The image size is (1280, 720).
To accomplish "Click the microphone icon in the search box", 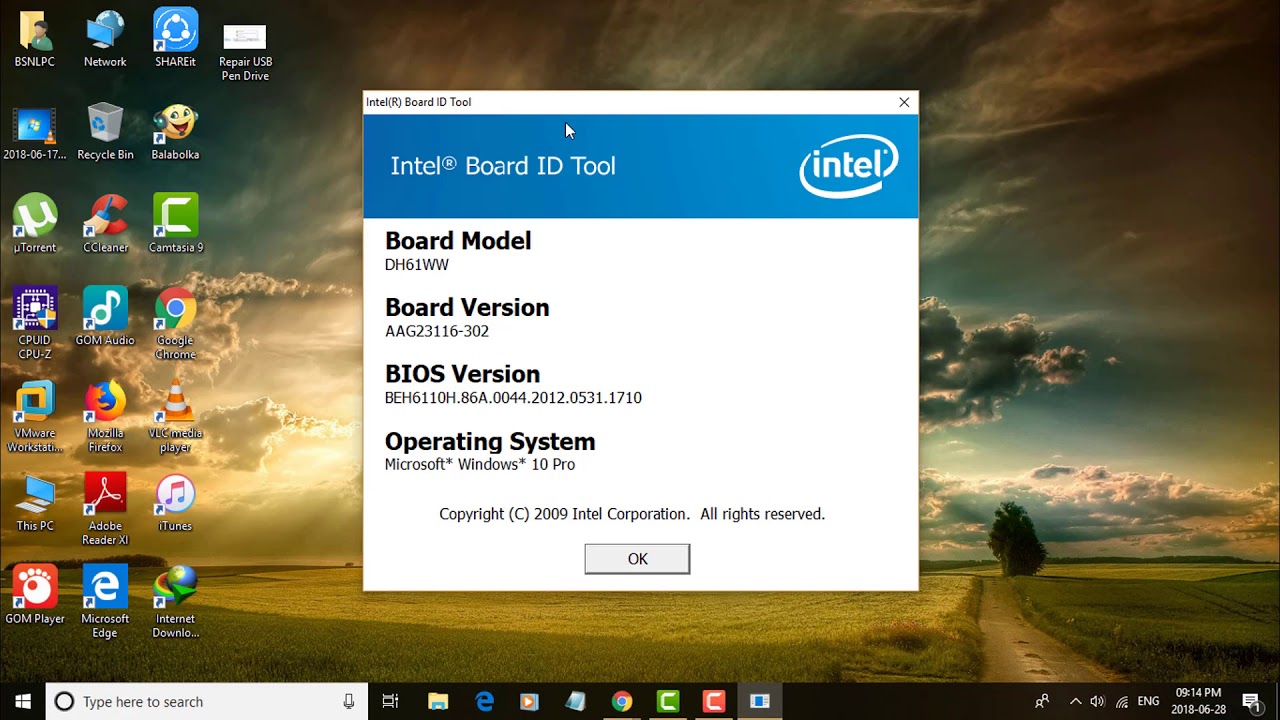I will (348, 702).
